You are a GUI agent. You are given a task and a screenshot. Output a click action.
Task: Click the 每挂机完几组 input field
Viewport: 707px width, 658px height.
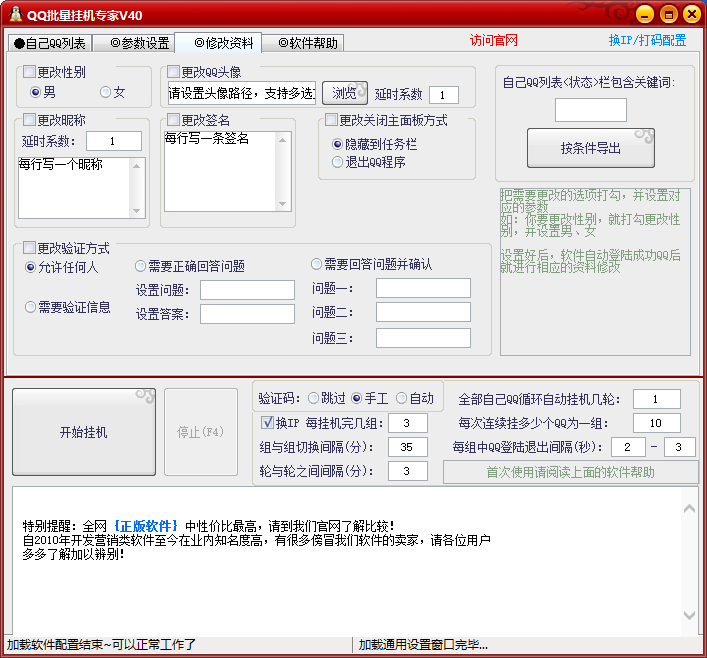pos(408,423)
